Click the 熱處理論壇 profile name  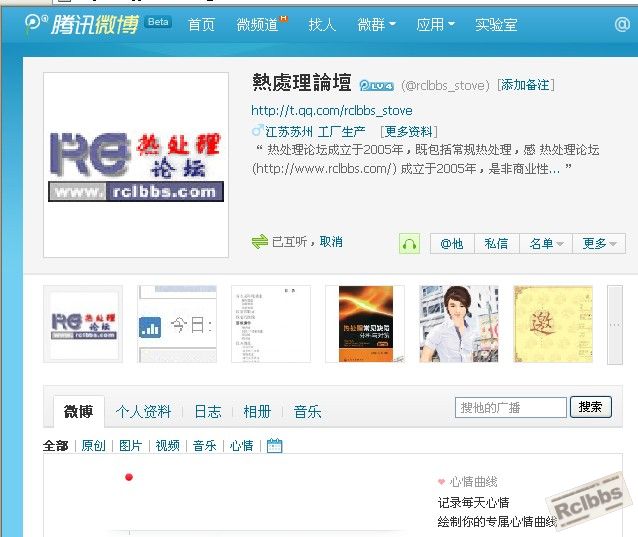pos(302,83)
